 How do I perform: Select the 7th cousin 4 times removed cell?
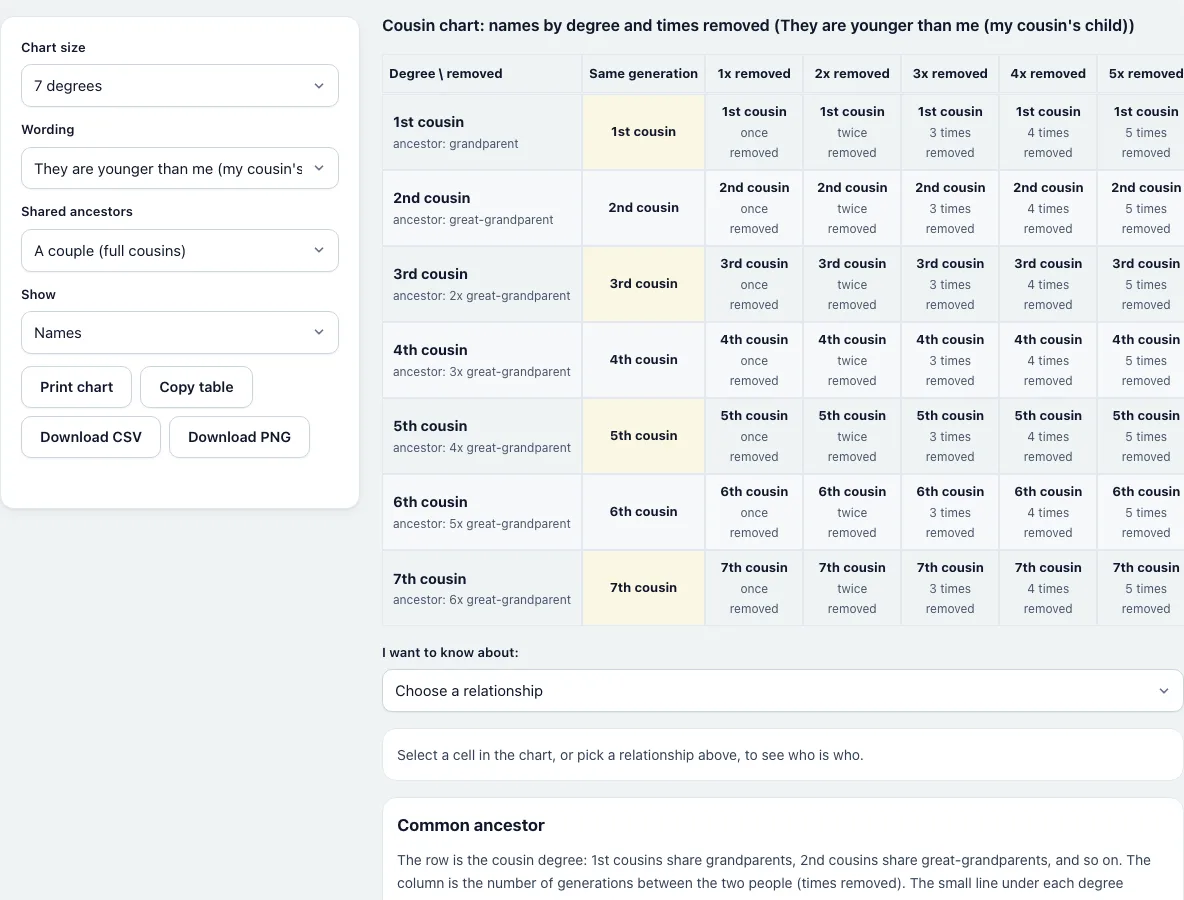pyautogui.click(x=1048, y=587)
